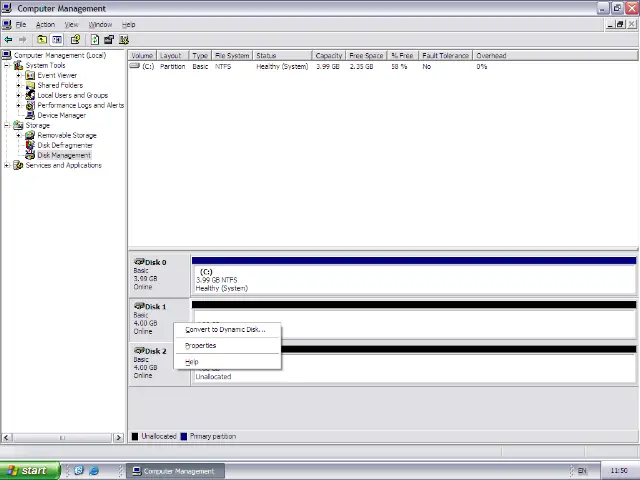This screenshot has width=640, height=480.
Task: Expand Performance Logs and Alerts node
Action: (18, 105)
